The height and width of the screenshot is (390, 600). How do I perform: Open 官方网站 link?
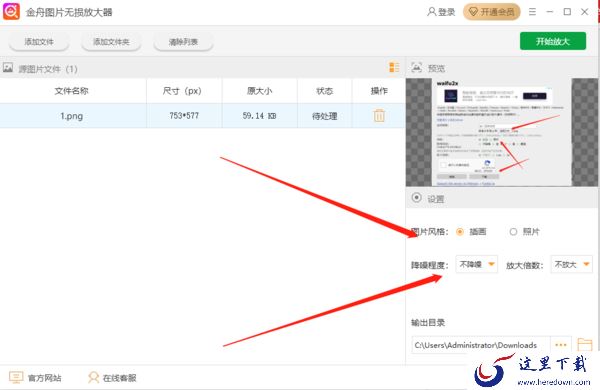tap(35, 378)
